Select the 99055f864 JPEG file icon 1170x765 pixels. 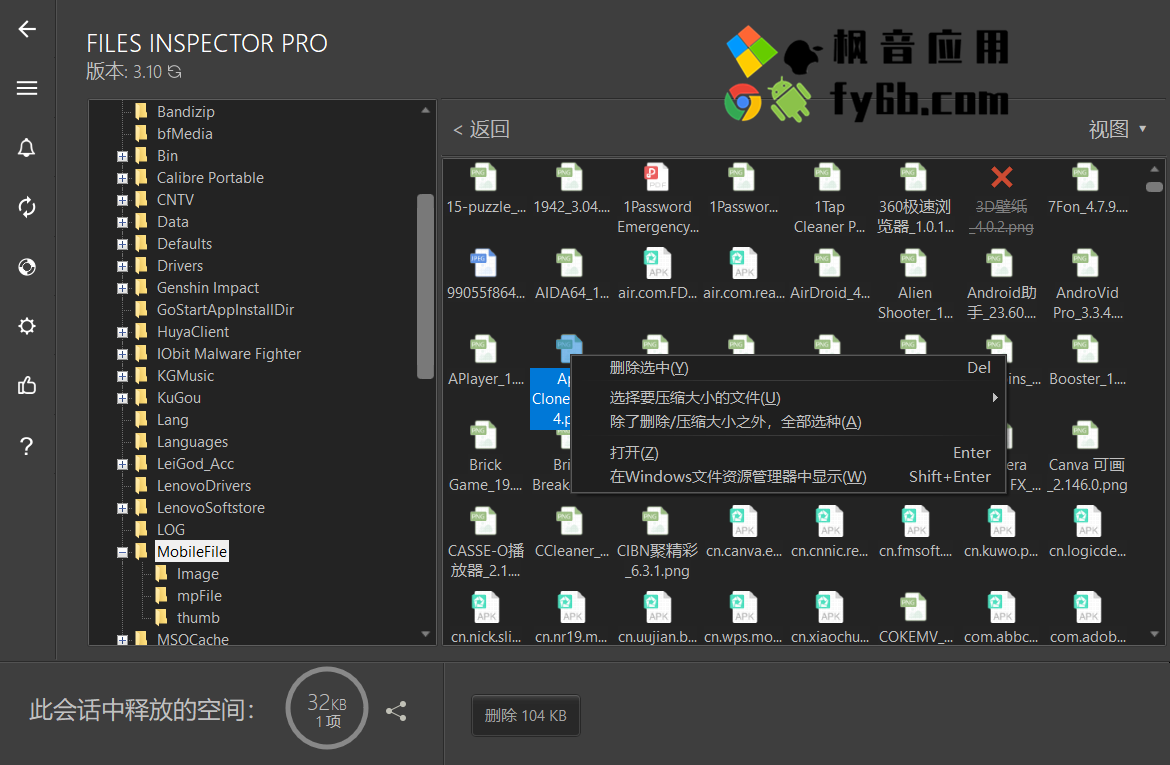(x=484, y=263)
